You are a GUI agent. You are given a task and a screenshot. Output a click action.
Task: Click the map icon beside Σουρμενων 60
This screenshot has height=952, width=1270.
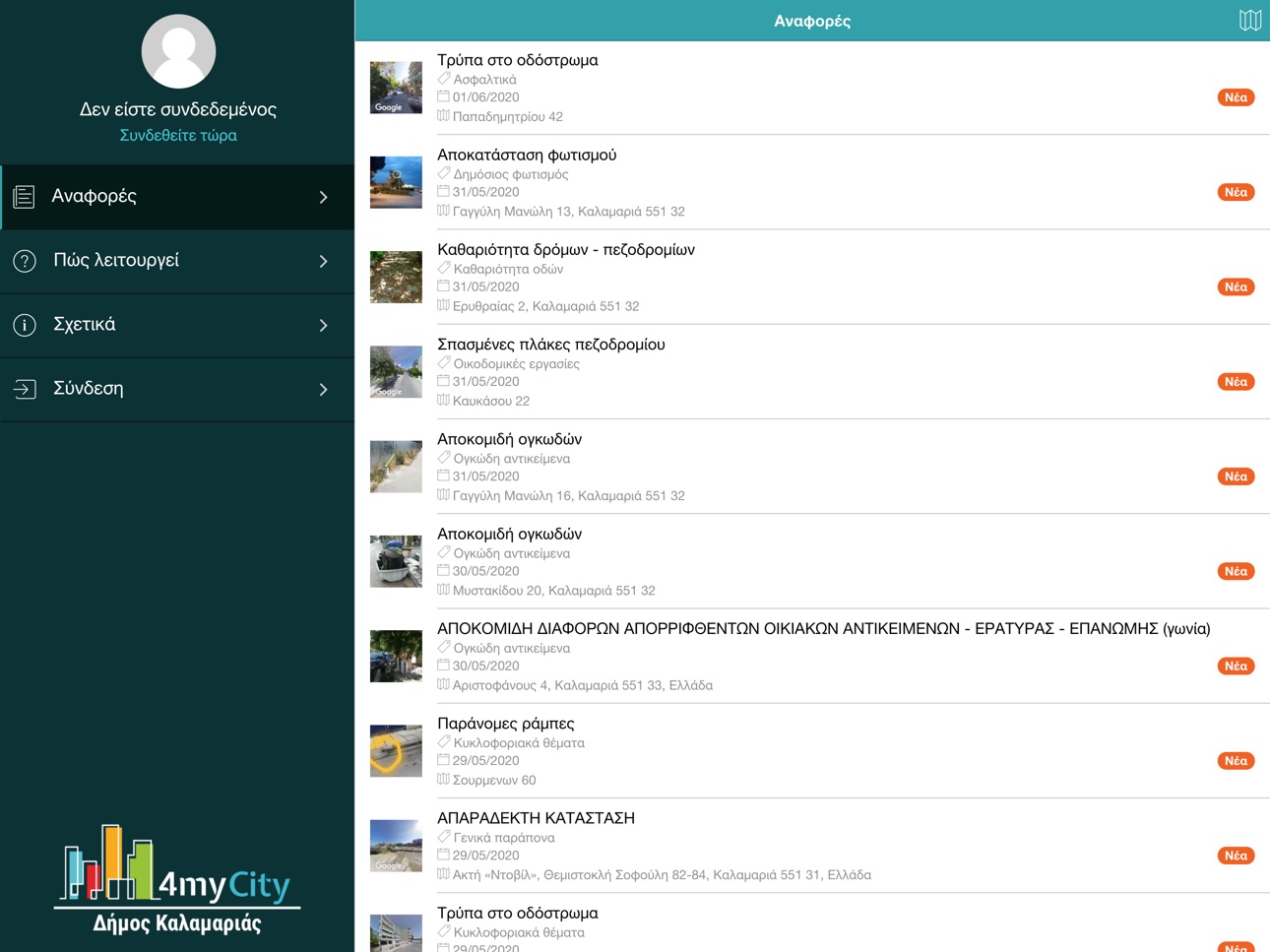[x=443, y=779]
